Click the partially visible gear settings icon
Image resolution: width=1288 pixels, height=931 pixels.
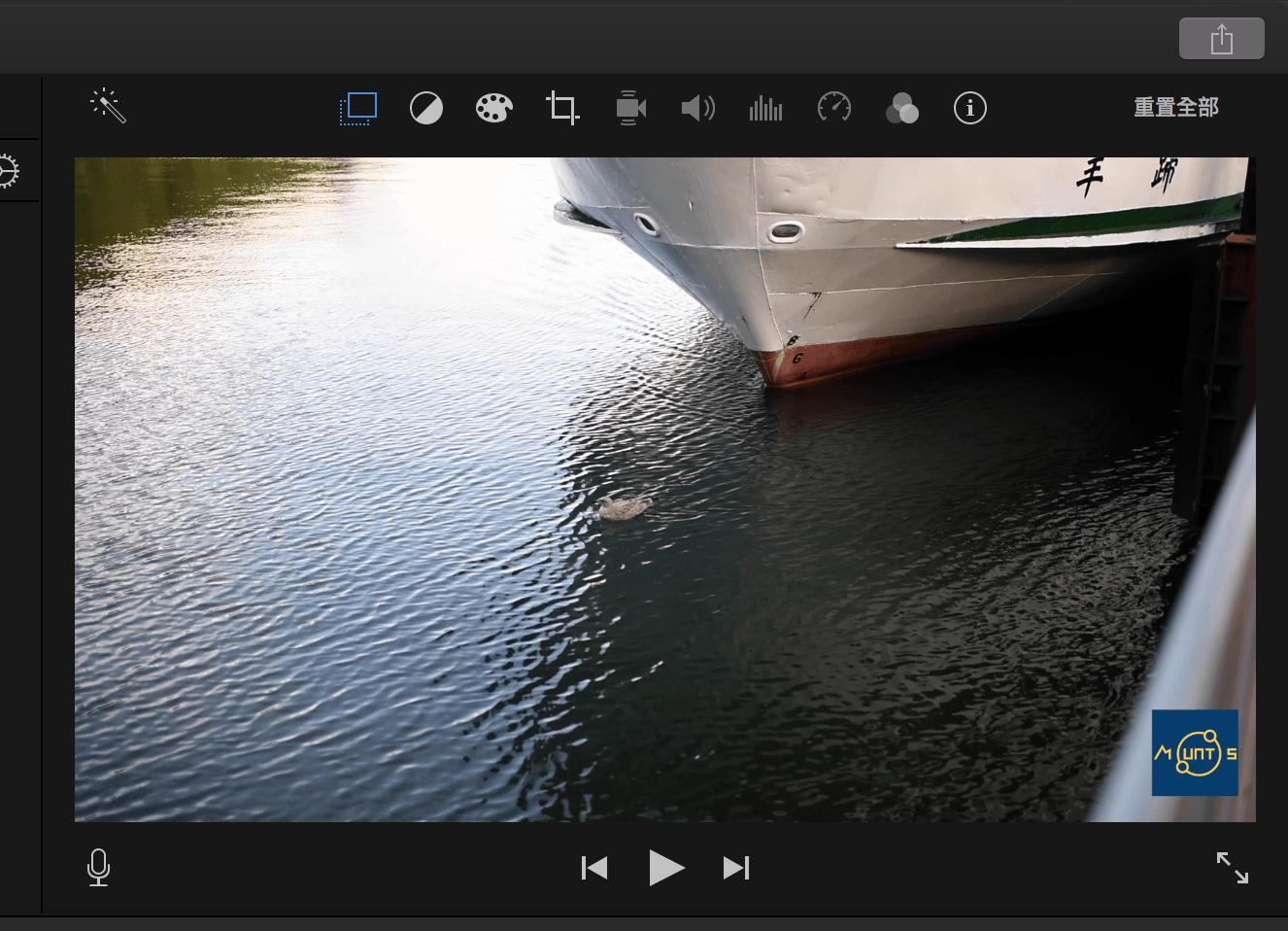pos(8,172)
